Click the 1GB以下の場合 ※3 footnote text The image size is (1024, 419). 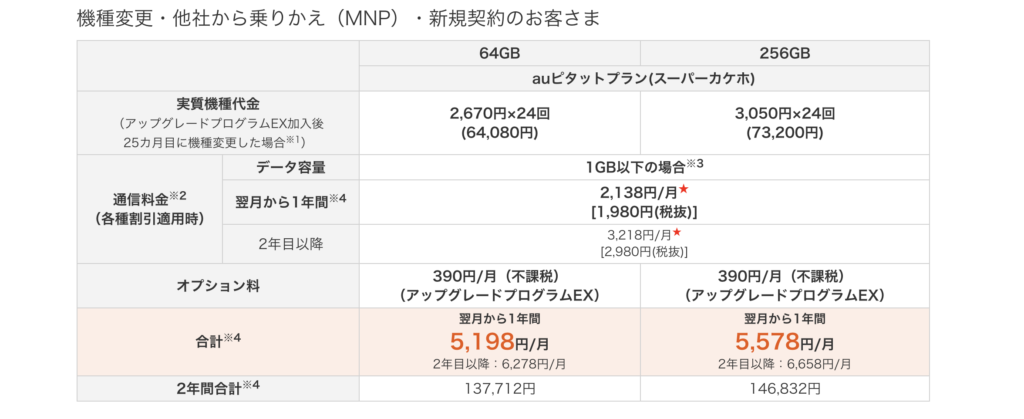[644, 167]
